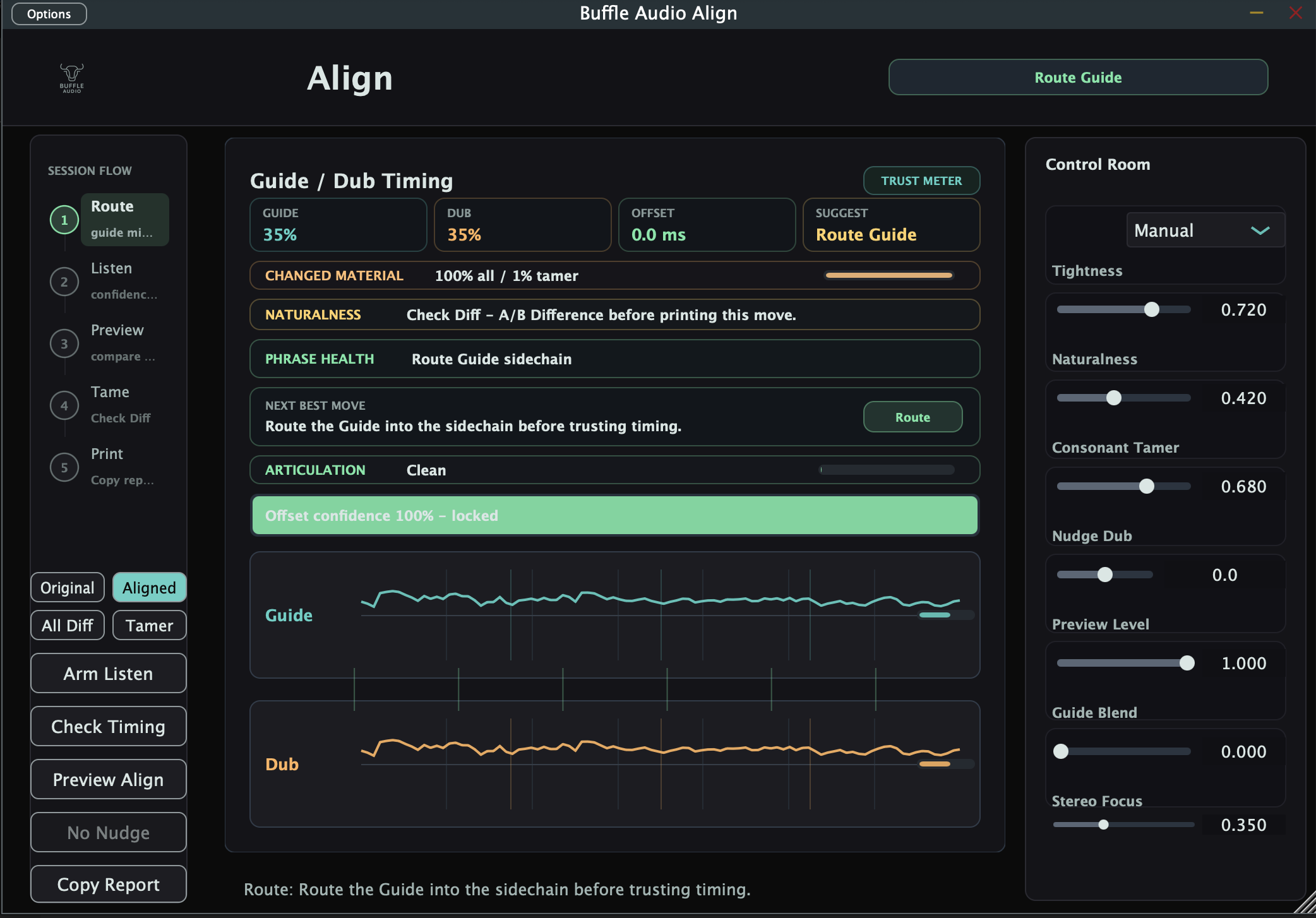Viewport: 1316px width, 918px height.
Task: Select the Tame step label
Action: coord(110,392)
